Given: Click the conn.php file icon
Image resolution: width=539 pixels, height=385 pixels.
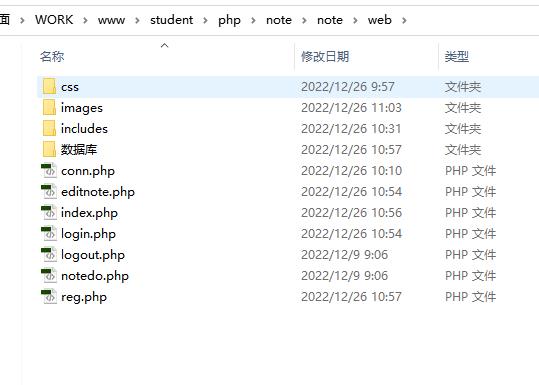Looking at the screenshot, I should point(49,170).
